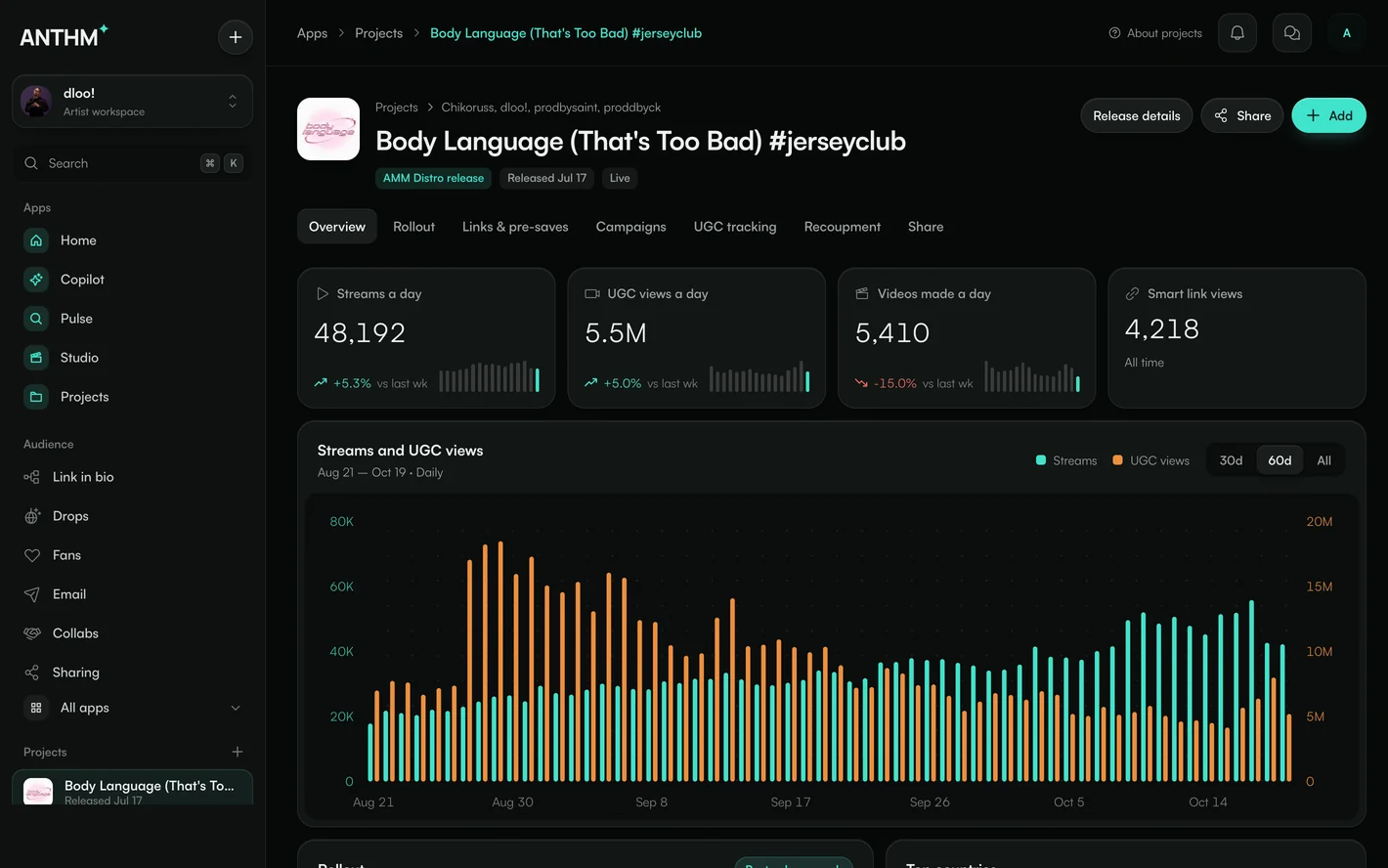The image size is (1388, 868).
Task: Click the Projects breadcrumb in top bar
Action: [x=379, y=33]
